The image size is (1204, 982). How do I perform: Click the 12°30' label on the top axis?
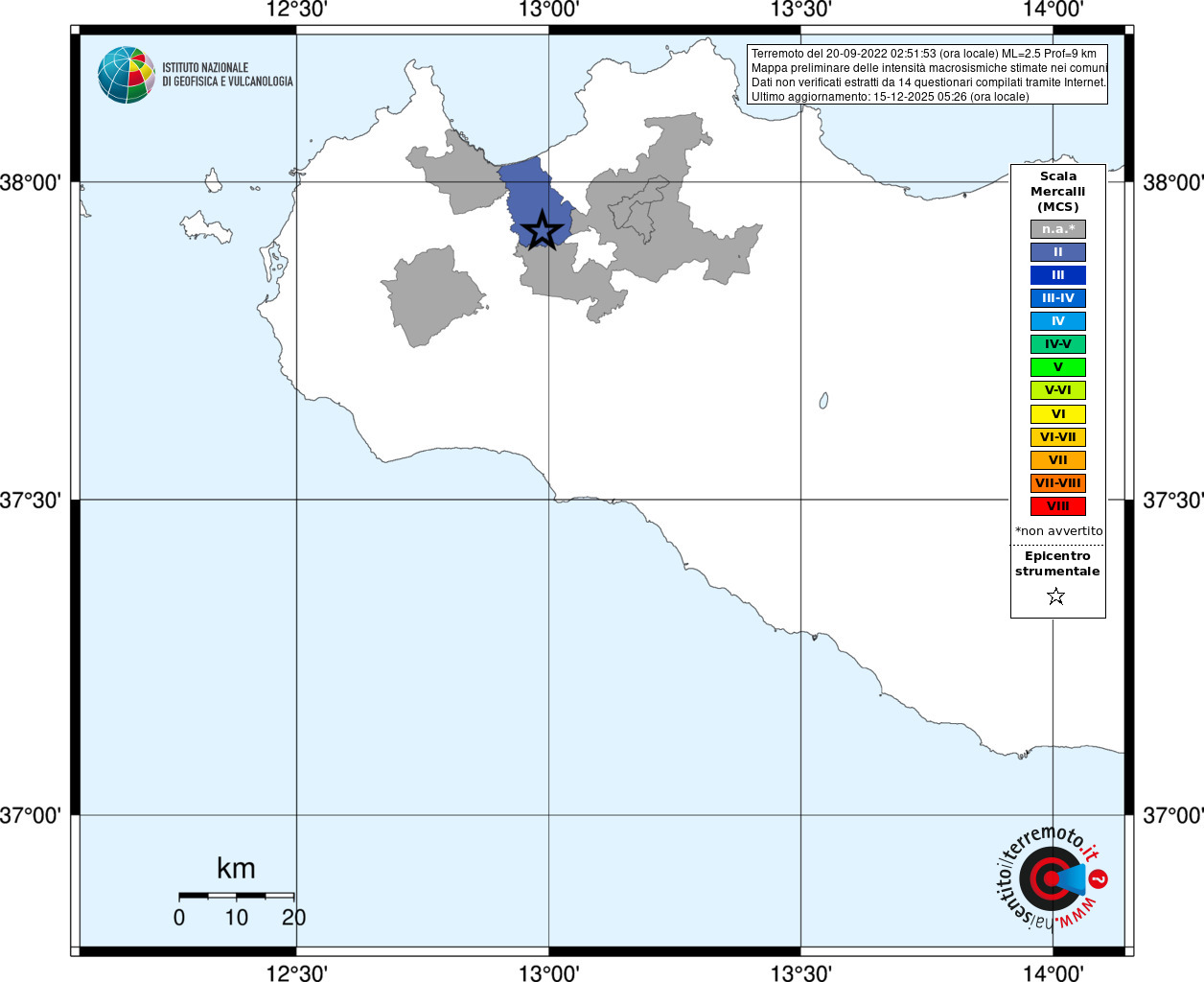pos(296,10)
